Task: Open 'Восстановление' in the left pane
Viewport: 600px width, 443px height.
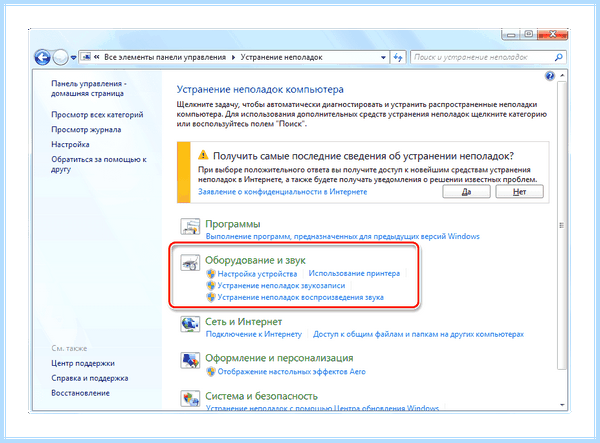Action: click(x=80, y=393)
